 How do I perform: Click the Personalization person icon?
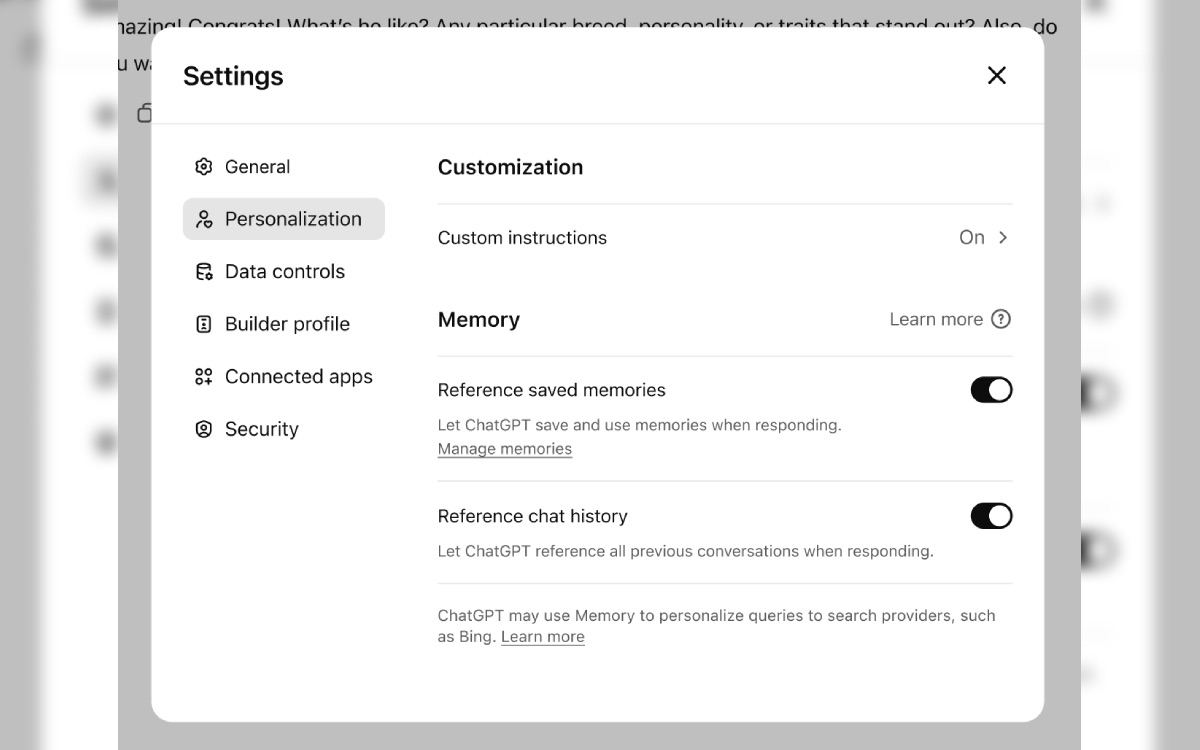point(204,219)
